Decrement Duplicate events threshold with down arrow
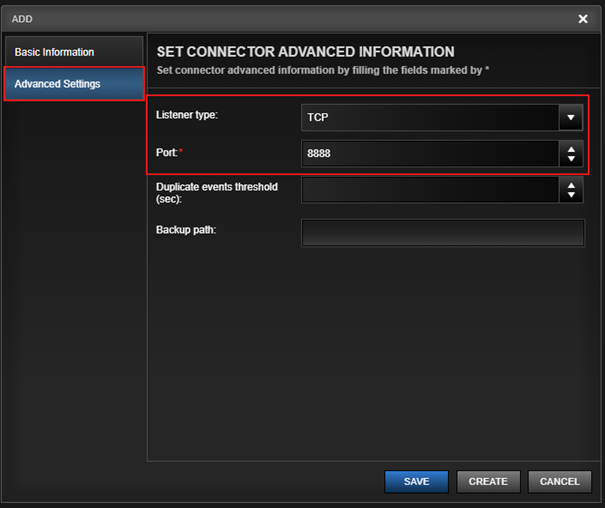 (571, 194)
